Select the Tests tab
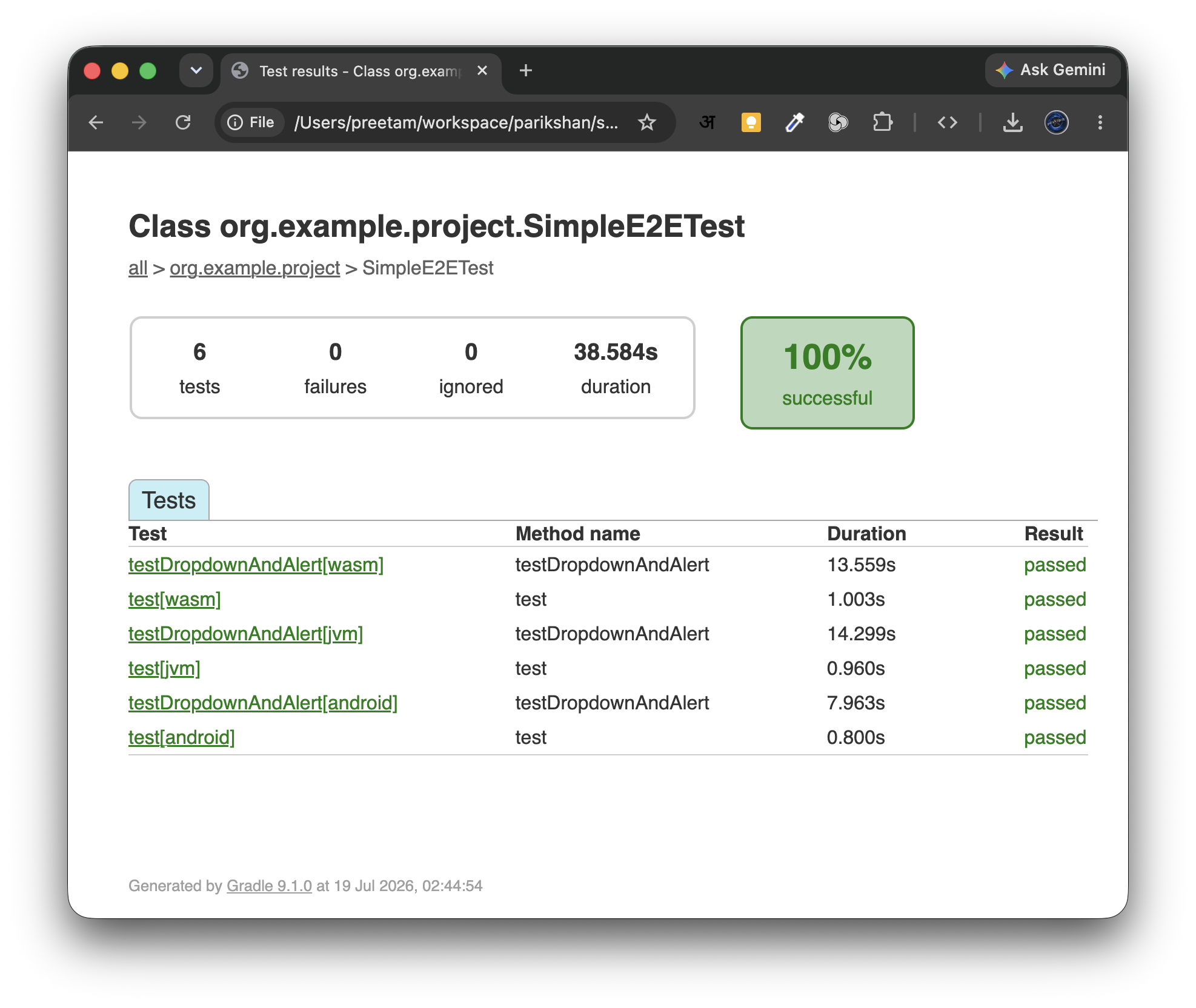Viewport: 1196px width, 1008px height. point(169,500)
